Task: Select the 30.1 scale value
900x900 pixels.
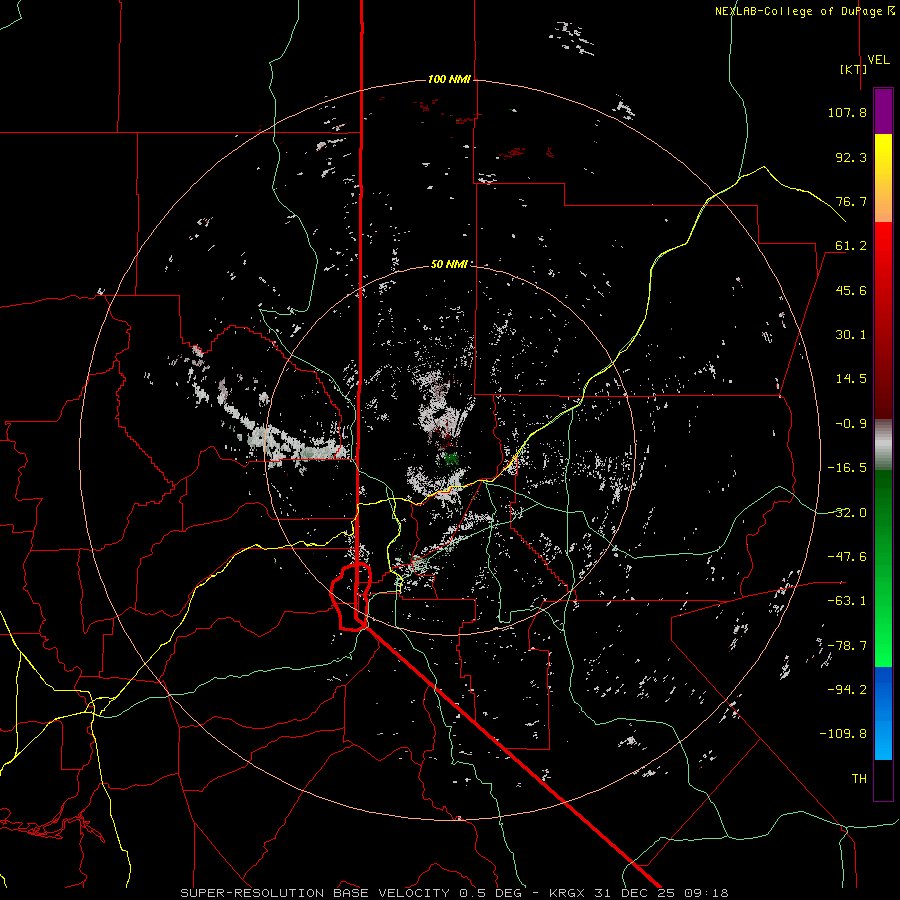Action: pyautogui.click(x=851, y=335)
